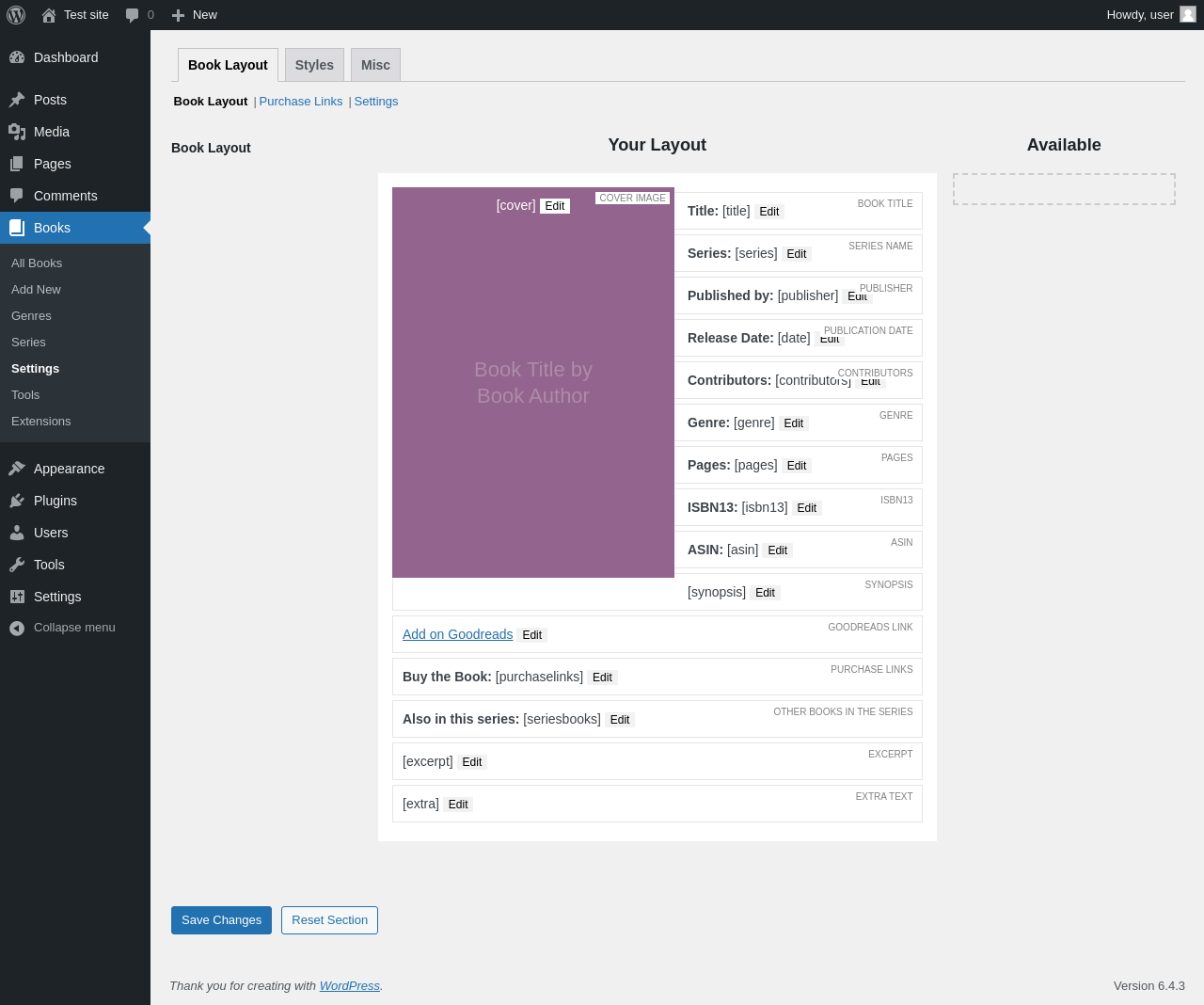Edit the Series layout element
The height and width of the screenshot is (1005, 1204).
pyautogui.click(x=797, y=254)
